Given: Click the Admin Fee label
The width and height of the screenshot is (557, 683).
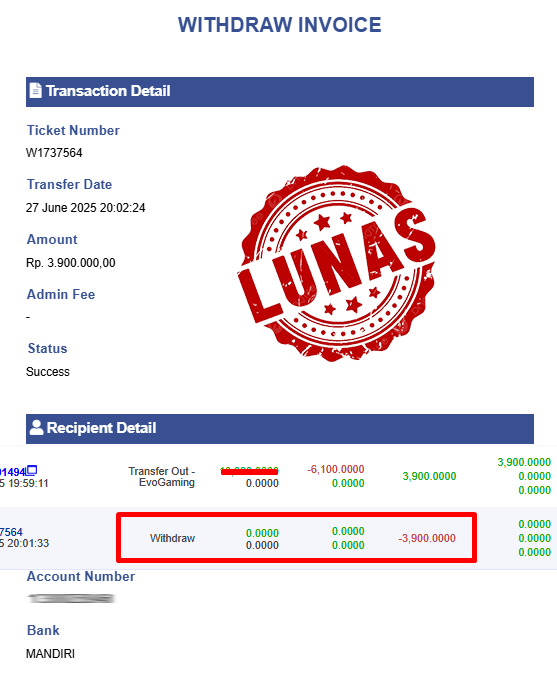Looking at the screenshot, I should click(61, 294).
